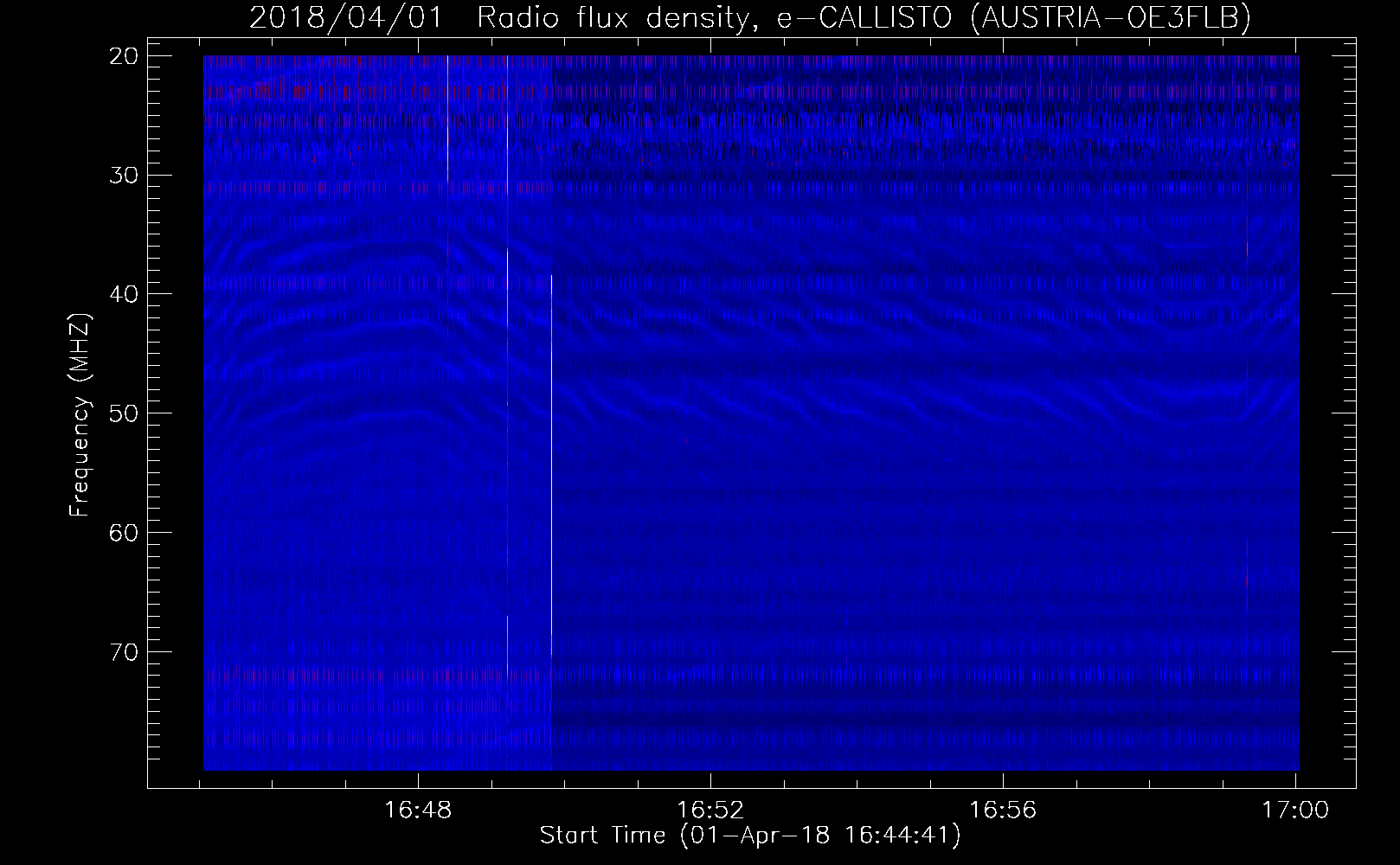Click the '16:56' time tick label

[1003, 811]
